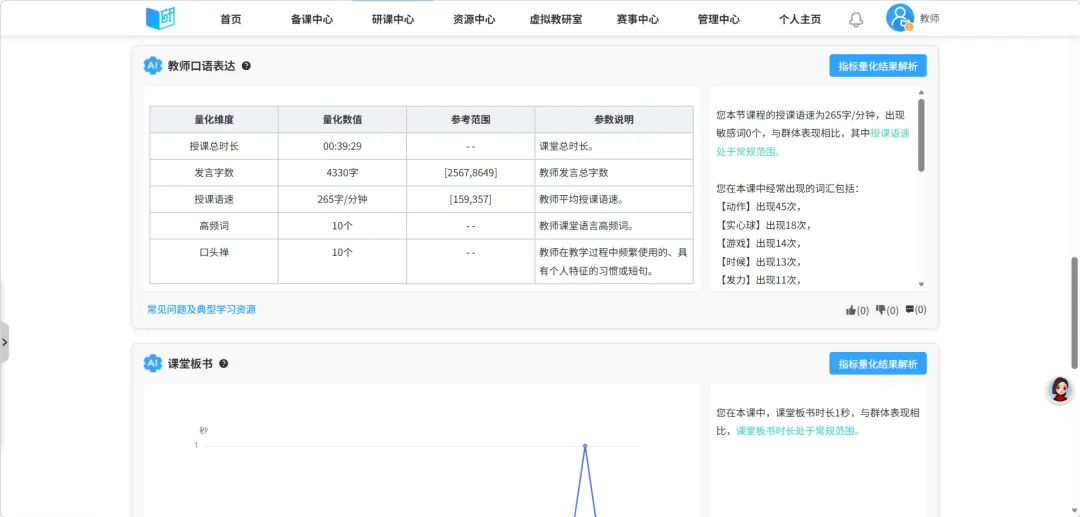The width and height of the screenshot is (1080, 517).
Task: Switch to 虚拟教研室
Action: pos(556,19)
